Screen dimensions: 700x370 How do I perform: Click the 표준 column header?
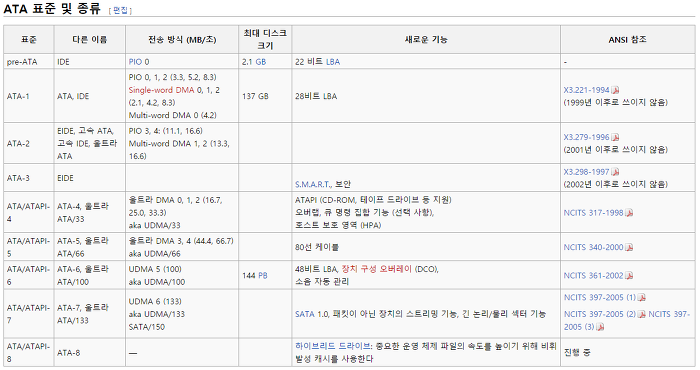(29, 40)
